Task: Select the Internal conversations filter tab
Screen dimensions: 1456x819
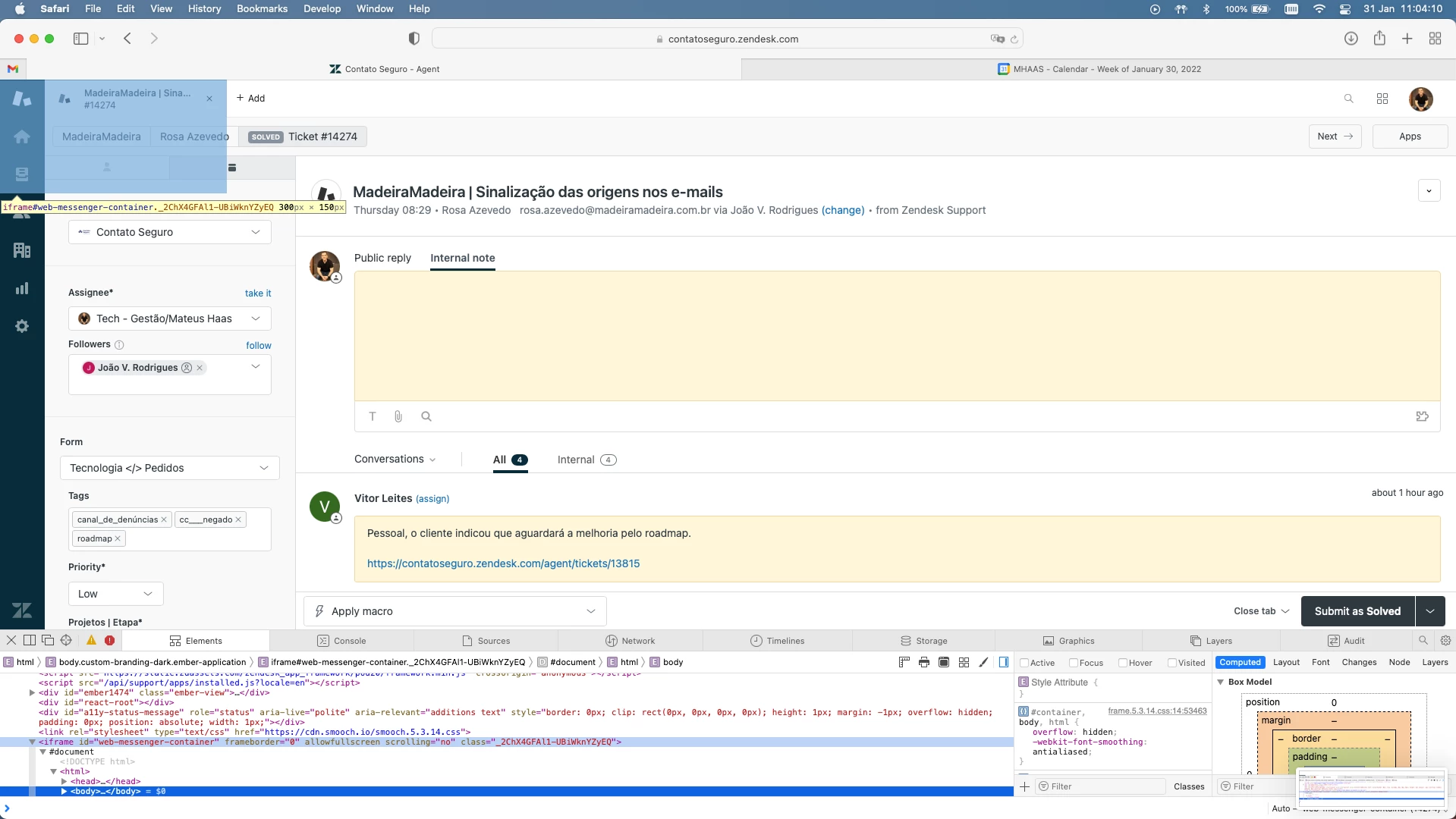Action: pyautogui.click(x=586, y=460)
